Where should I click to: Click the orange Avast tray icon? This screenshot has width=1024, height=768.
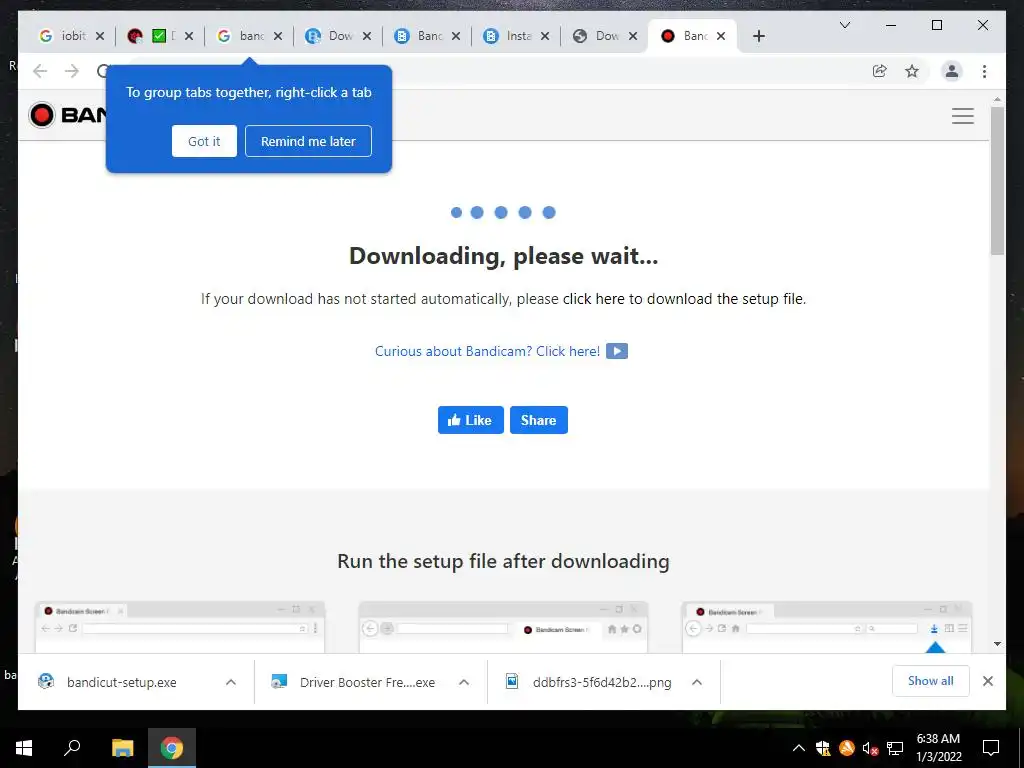[847, 748]
